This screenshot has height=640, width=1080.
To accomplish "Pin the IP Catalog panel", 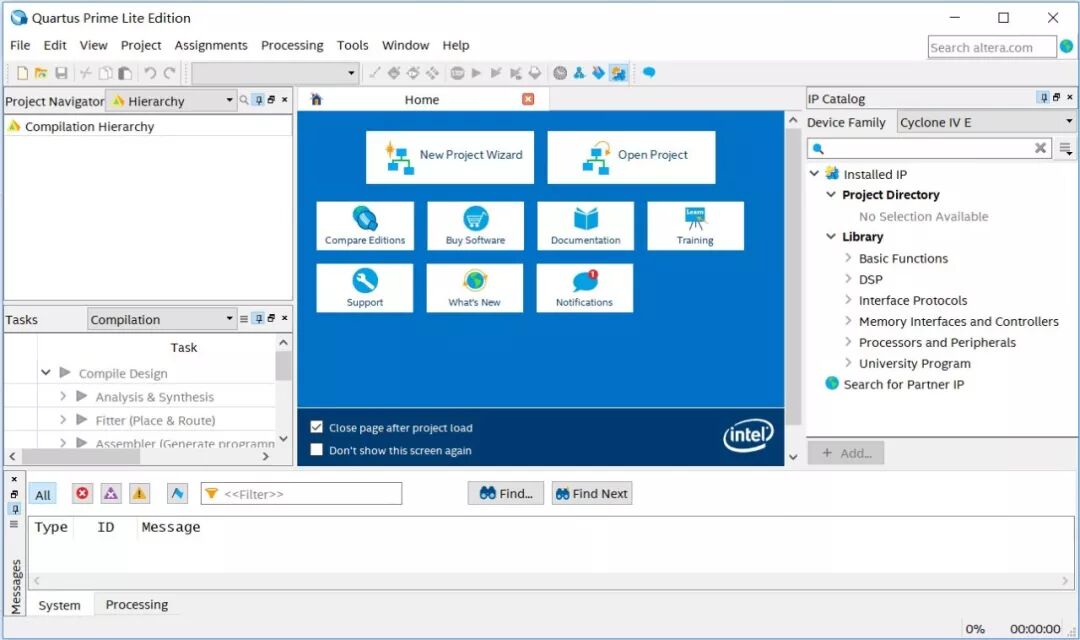I will 1044,98.
